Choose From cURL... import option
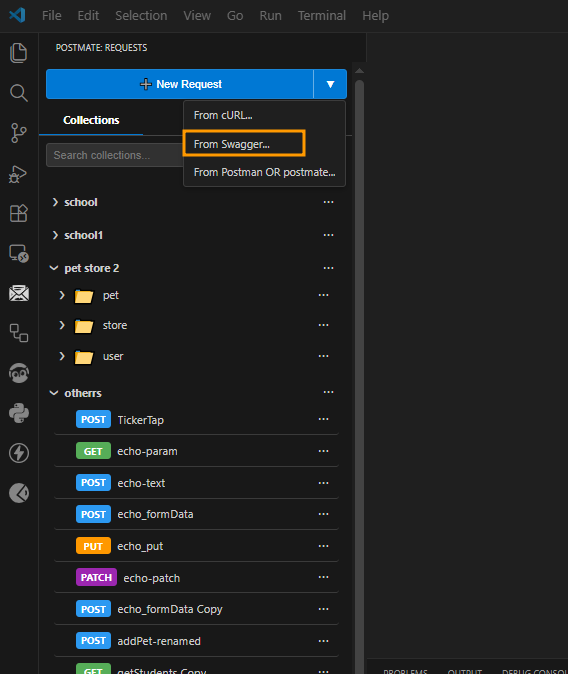Image resolution: width=568 pixels, height=674 pixels. coord(264,115)
